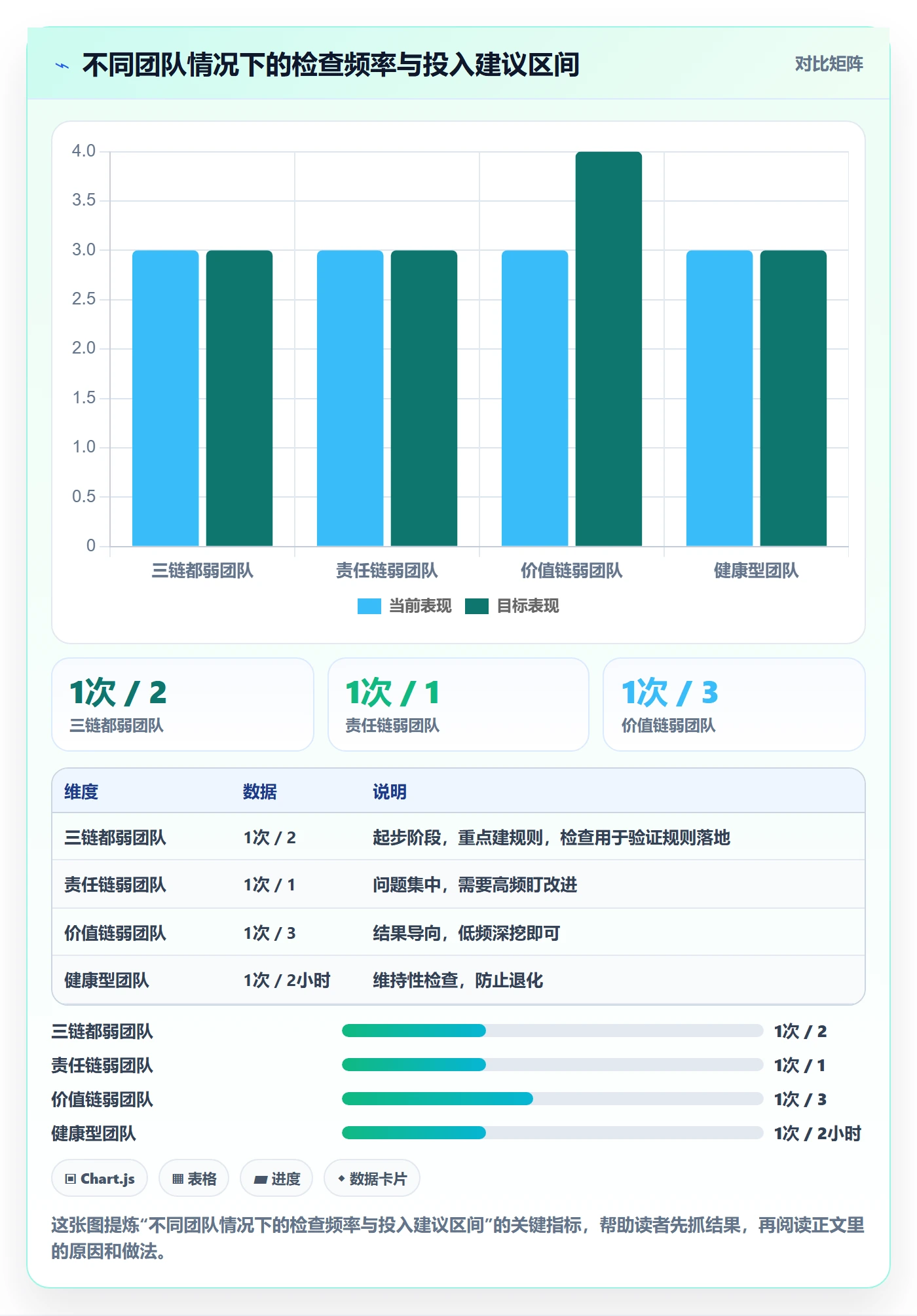The image size is (917, 1316).
Task: Click the 当前表现 bar for 责任链弱团队
Action: pyautogui.click(x=350, y=398)
